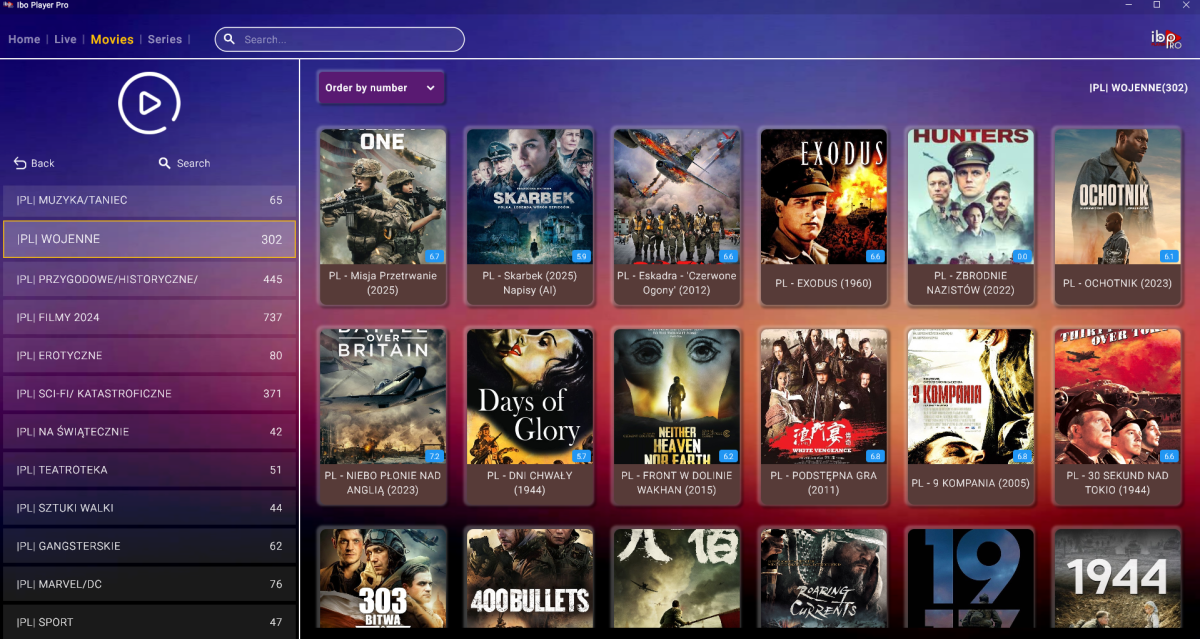Click the large play circle icon
1200x639 pixels.
[149, 103]
